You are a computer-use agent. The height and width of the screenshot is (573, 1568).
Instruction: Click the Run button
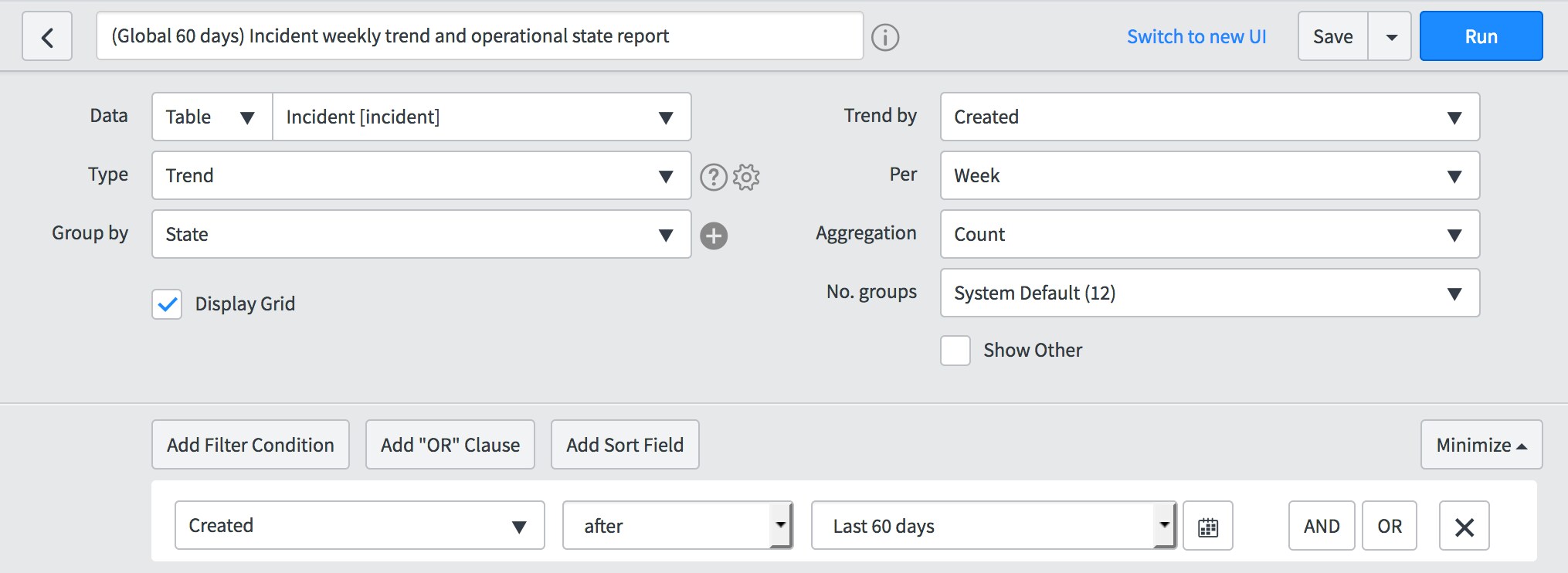pos(1481,36)
